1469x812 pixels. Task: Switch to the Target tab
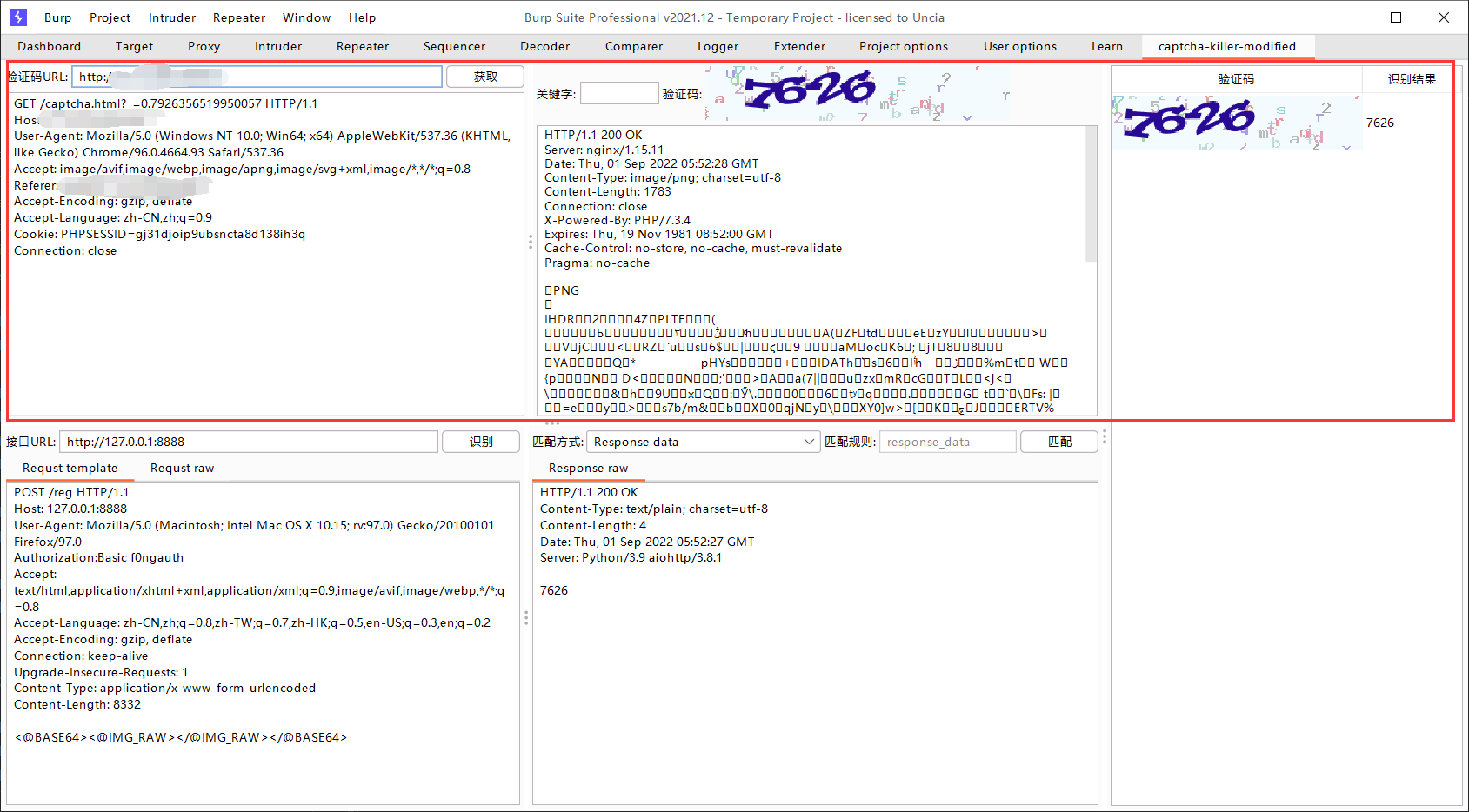(x=134, y=46)
